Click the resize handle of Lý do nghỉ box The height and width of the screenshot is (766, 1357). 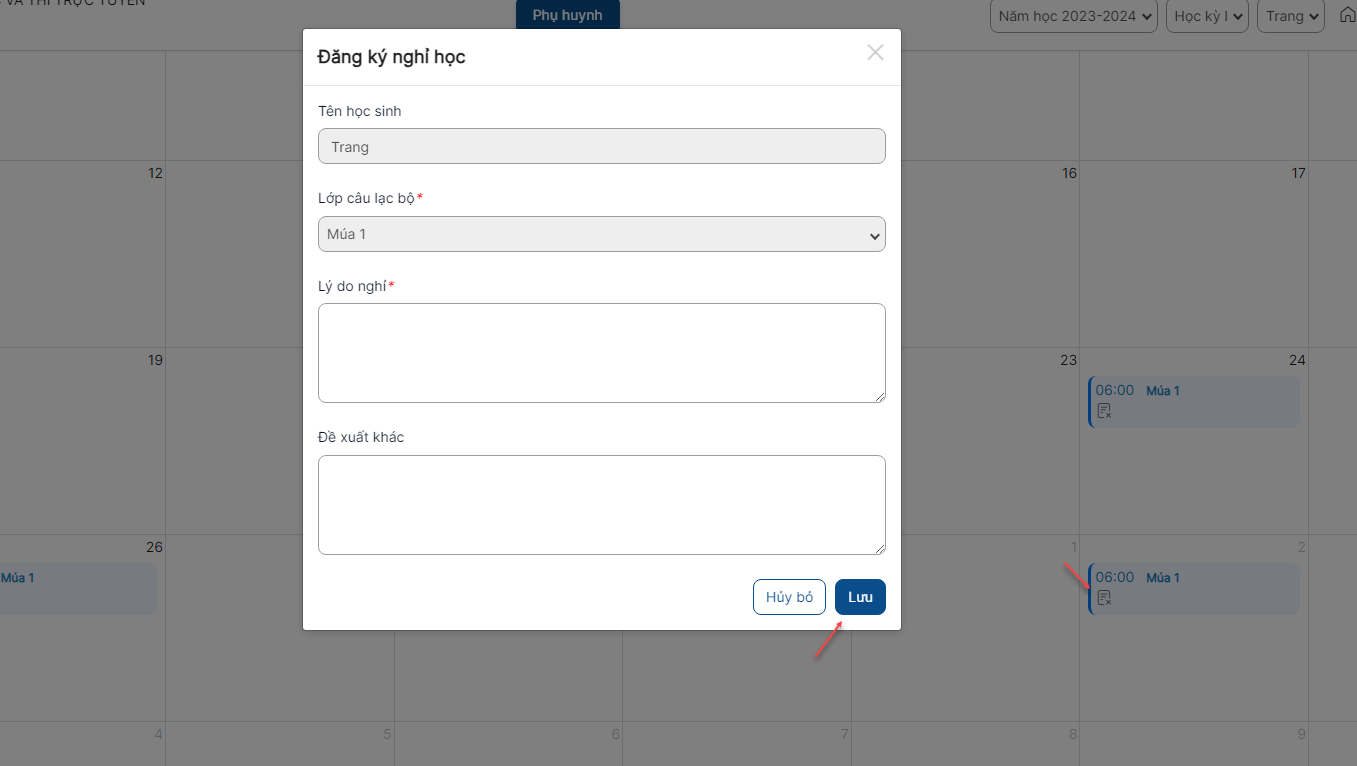[879, 396]
